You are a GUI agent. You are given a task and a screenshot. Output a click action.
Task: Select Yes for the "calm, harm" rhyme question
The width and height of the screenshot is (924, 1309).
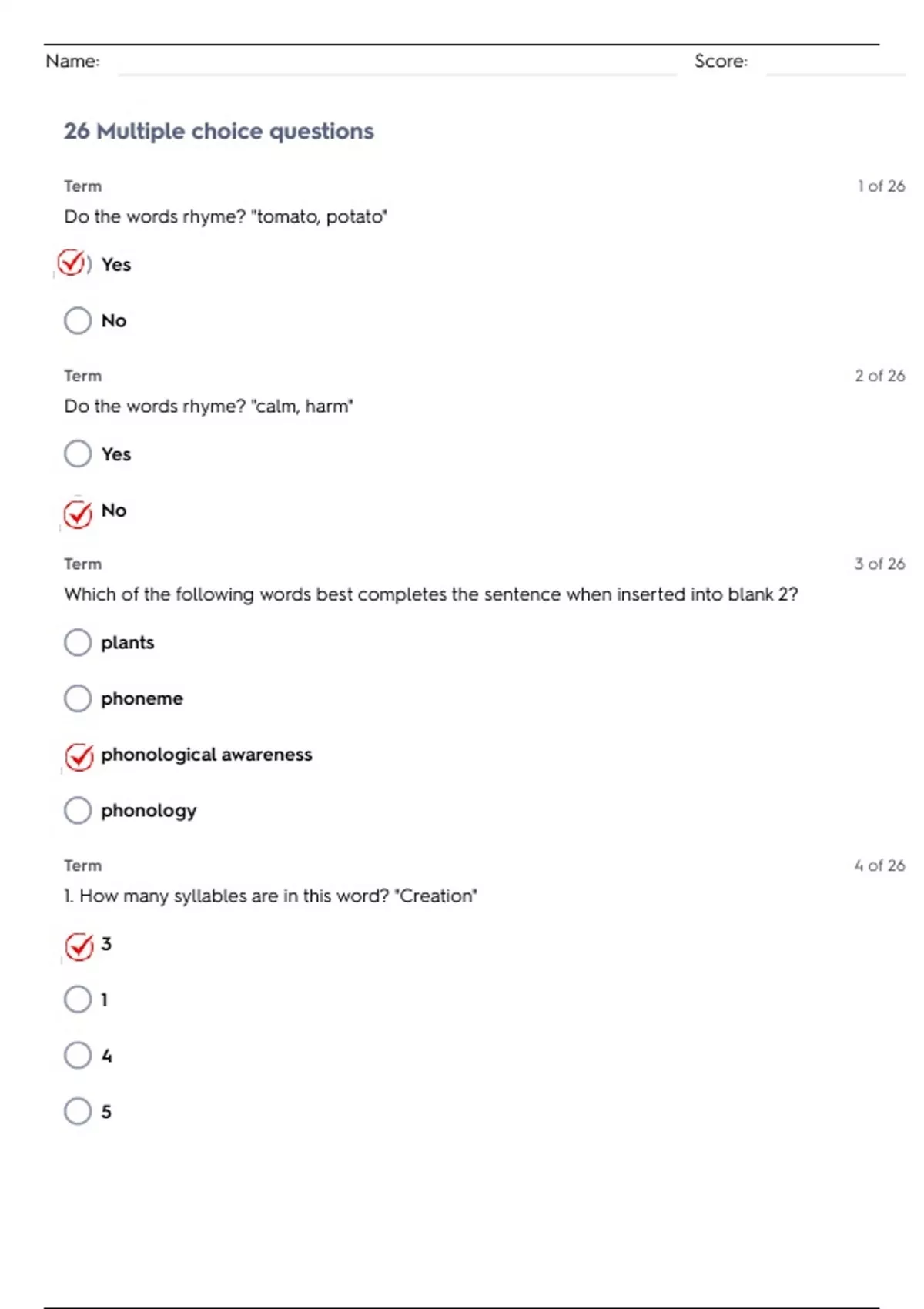tap(78, 454)
